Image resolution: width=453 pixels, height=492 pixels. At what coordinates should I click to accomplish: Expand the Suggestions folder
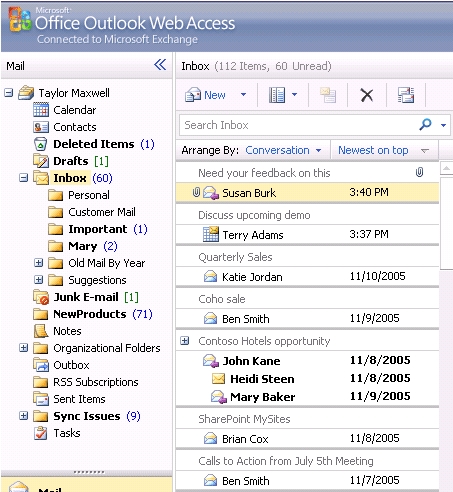(39, 280)
